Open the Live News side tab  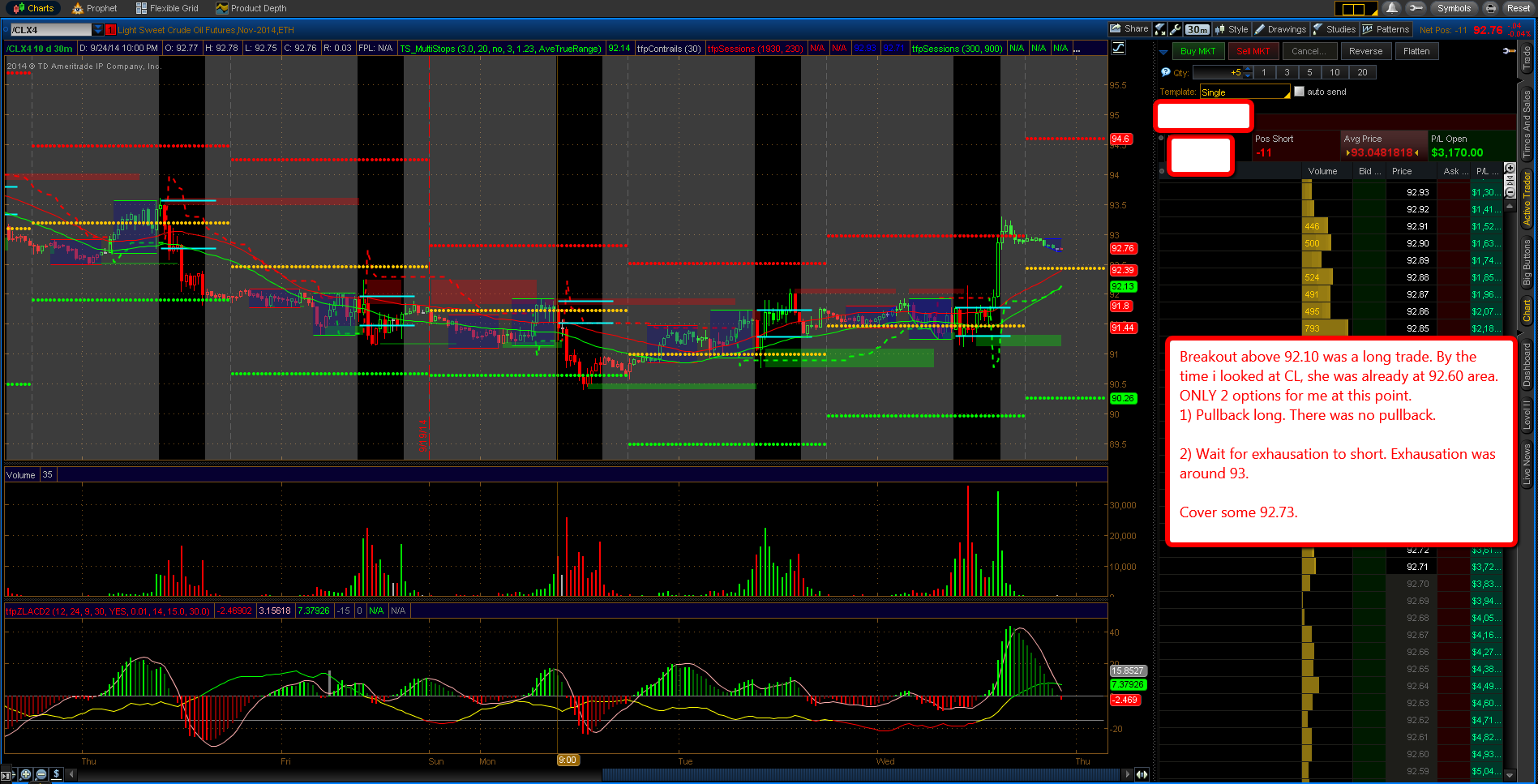pyautogui.click(x=1527, y=464)
